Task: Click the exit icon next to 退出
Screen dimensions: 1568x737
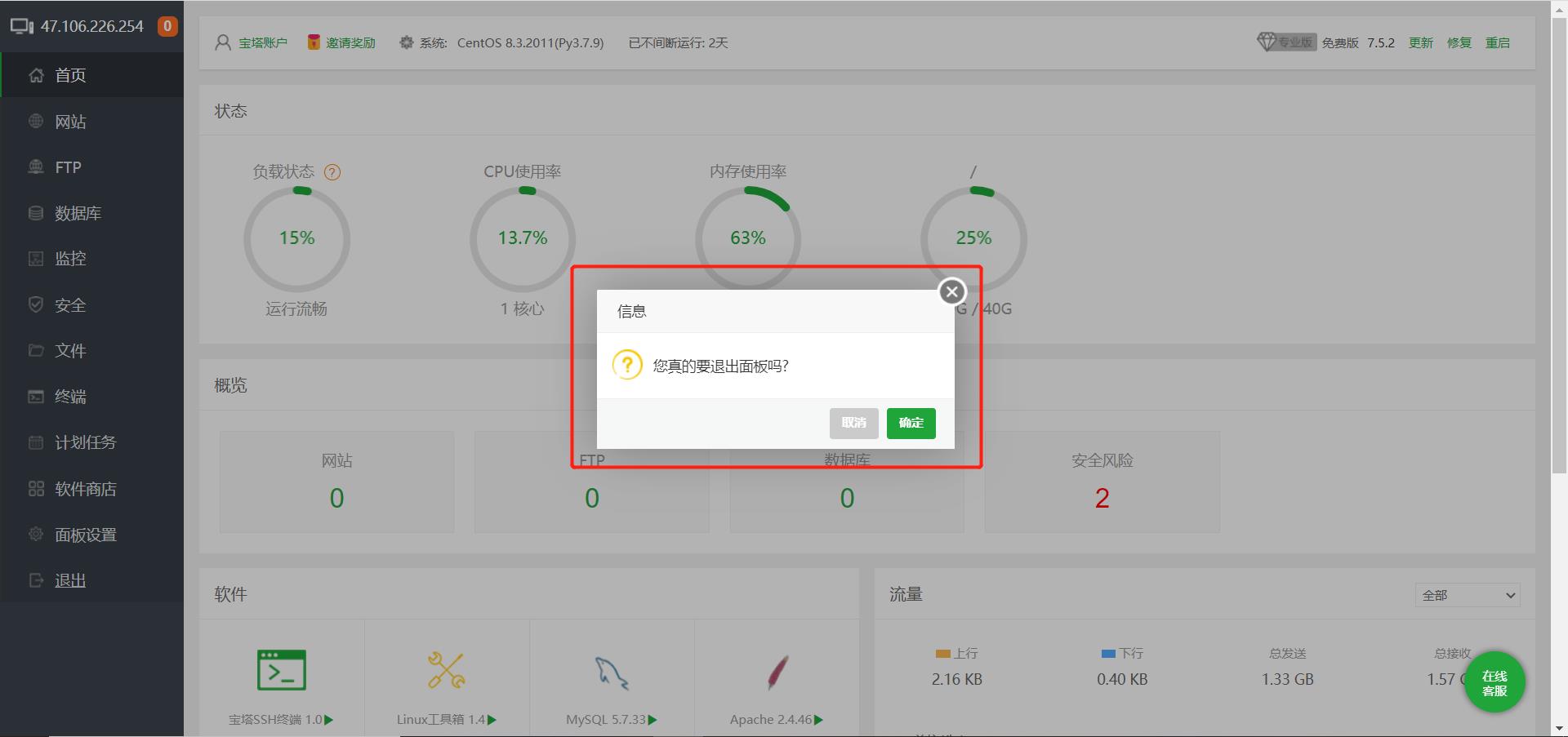Action: pos(36,580)
